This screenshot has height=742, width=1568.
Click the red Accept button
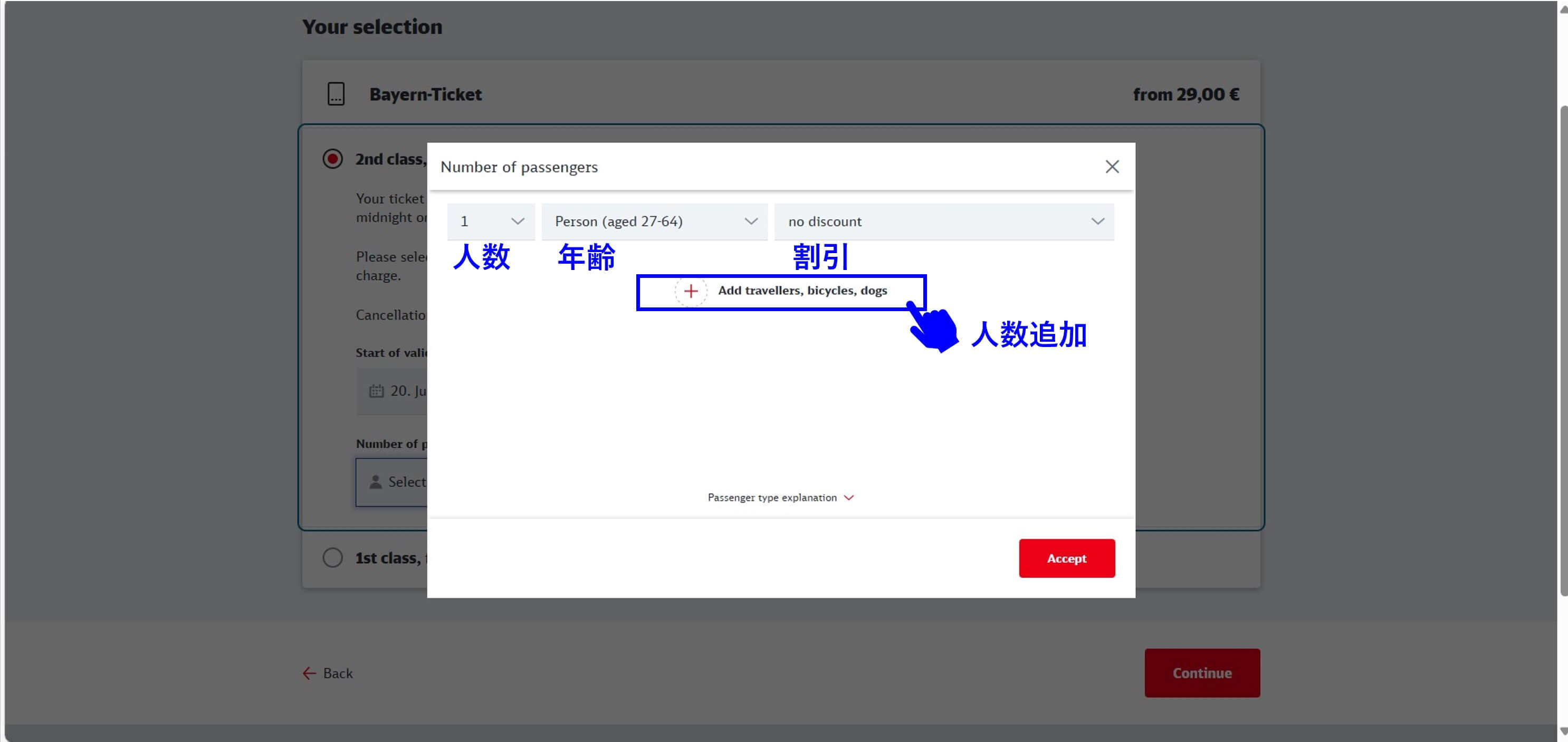pyautogui.click(x=1066, y=558)
